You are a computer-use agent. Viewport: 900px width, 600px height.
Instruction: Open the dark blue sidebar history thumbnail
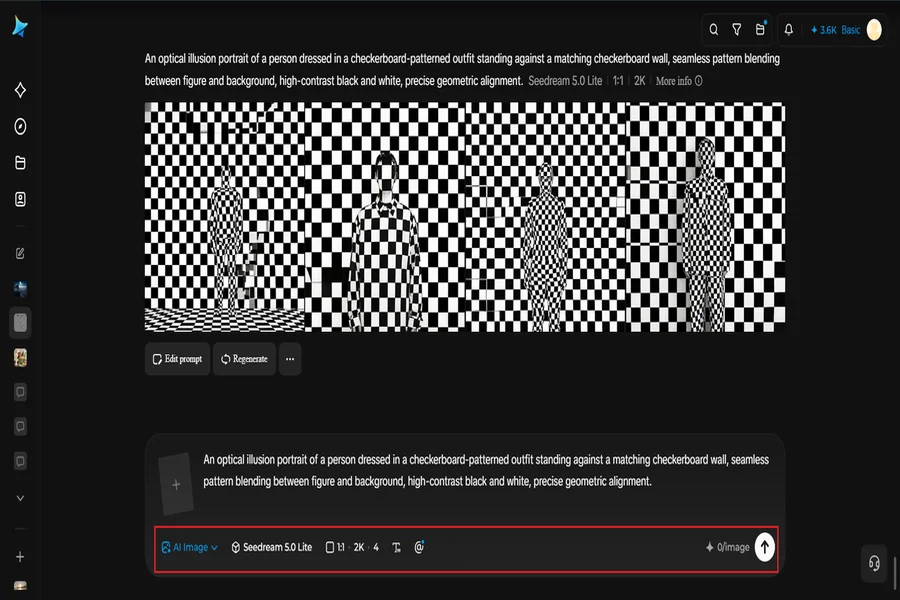click(20, 288)
